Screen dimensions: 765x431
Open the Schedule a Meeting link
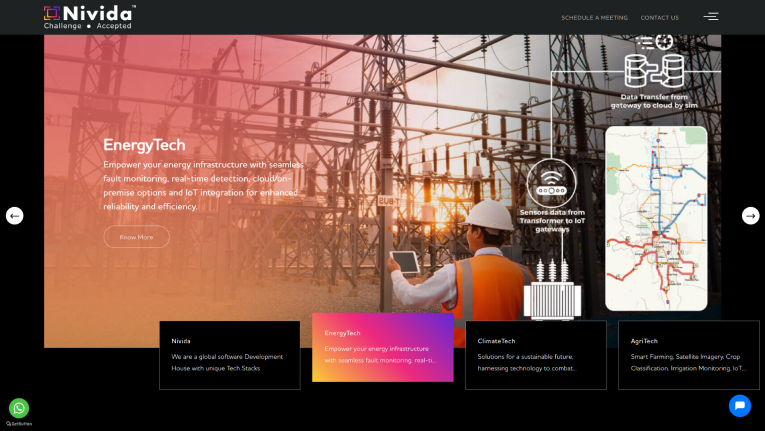[x=594, y=17]
